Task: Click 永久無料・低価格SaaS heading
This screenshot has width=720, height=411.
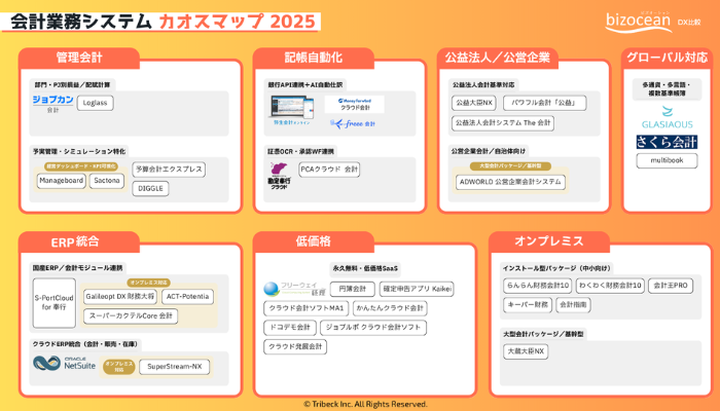Action: click(x=365, y=268)
